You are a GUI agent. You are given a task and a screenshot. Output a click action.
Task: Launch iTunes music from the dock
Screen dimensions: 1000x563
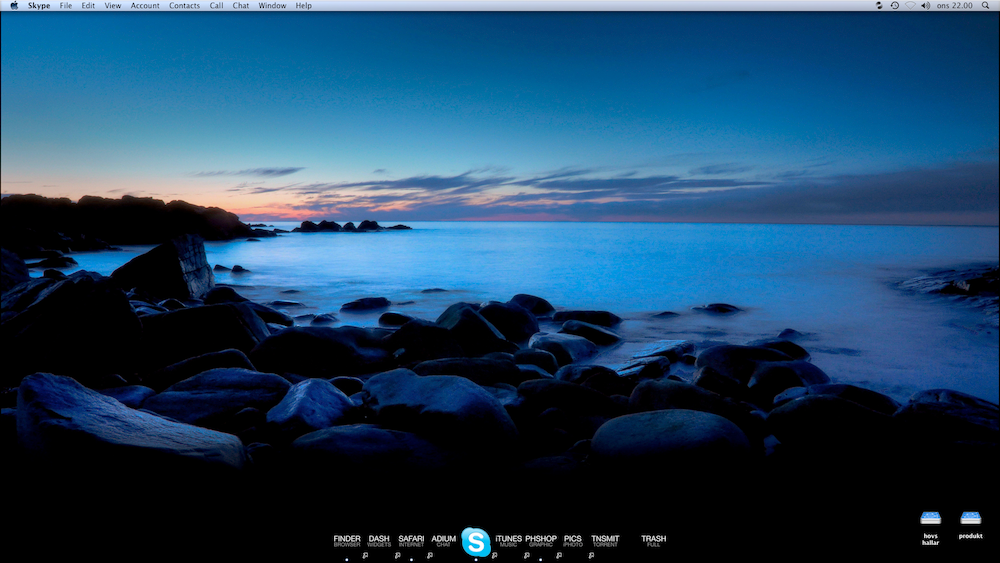(509, 540)
